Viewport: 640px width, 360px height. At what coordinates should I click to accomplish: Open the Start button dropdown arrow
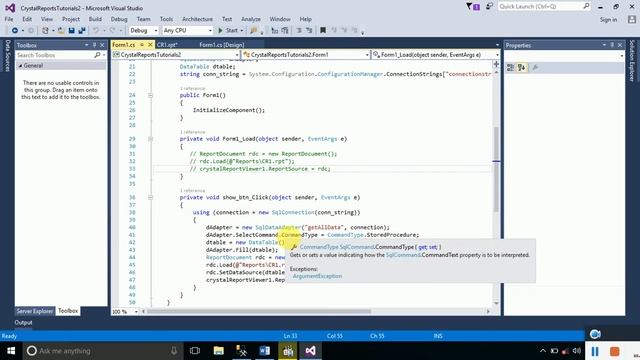point(242,31)
